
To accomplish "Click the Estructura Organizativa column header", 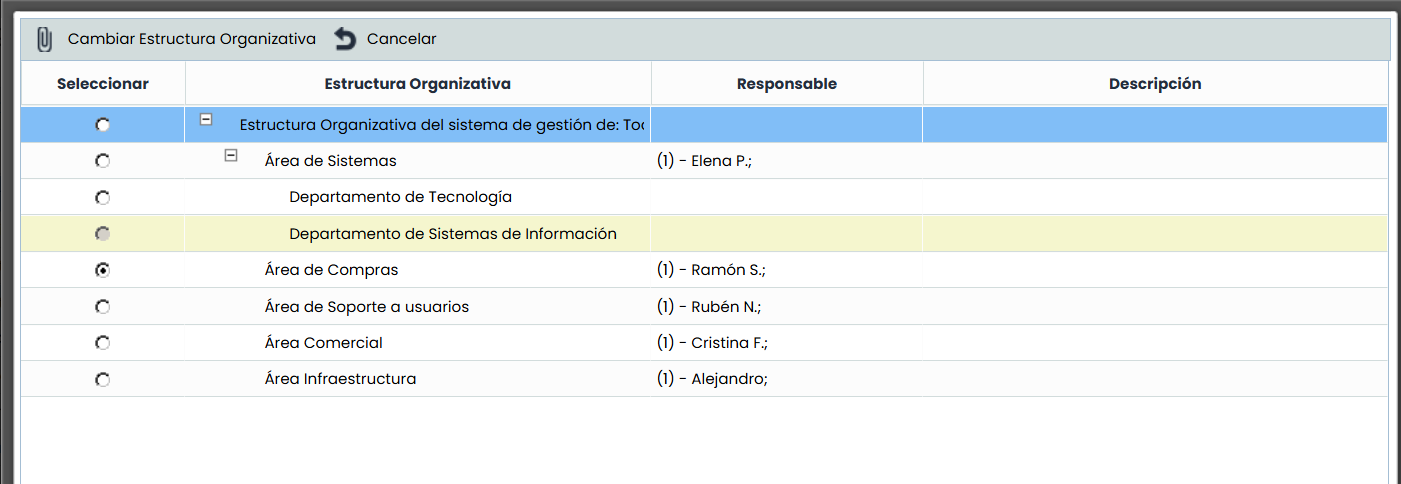I will [x=417, y=84].
